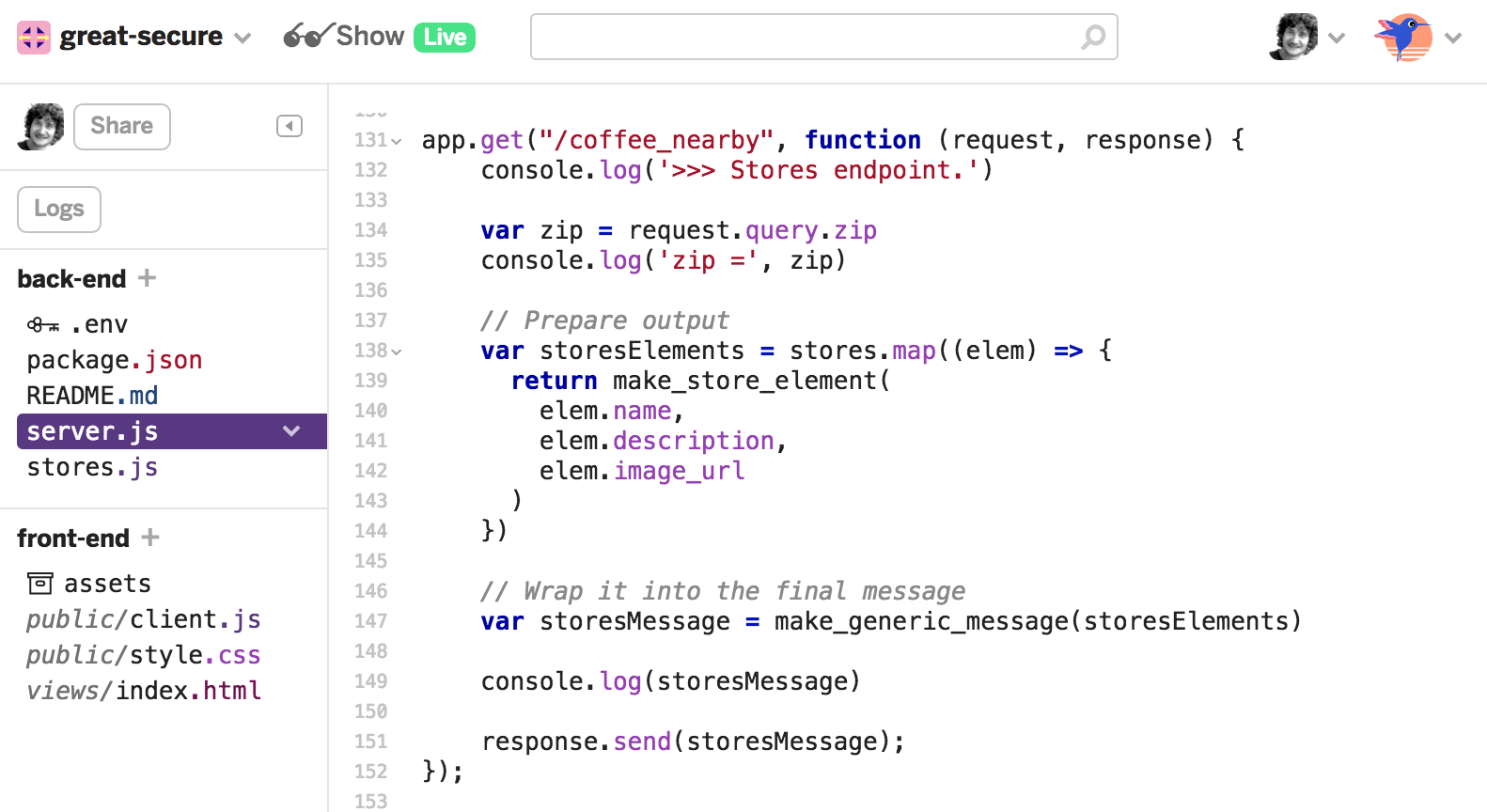Open the server.js file options chevron
1487x812 pixels.
click(291, 431)
